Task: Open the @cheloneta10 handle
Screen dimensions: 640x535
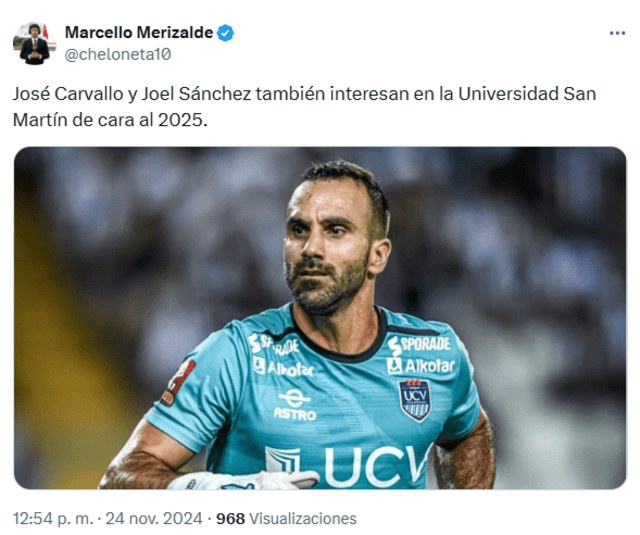Action: pyautogui.click(x=118, y=54)
